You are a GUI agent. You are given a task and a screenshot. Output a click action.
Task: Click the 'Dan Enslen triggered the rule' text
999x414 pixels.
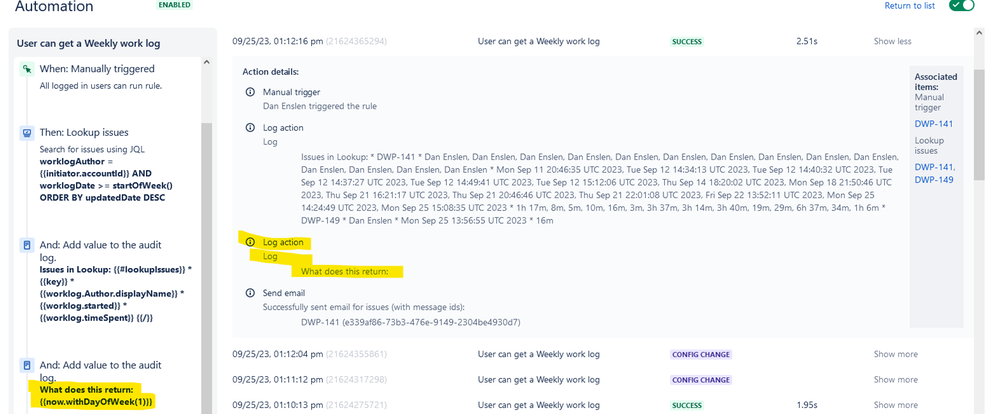pos(320,106)
